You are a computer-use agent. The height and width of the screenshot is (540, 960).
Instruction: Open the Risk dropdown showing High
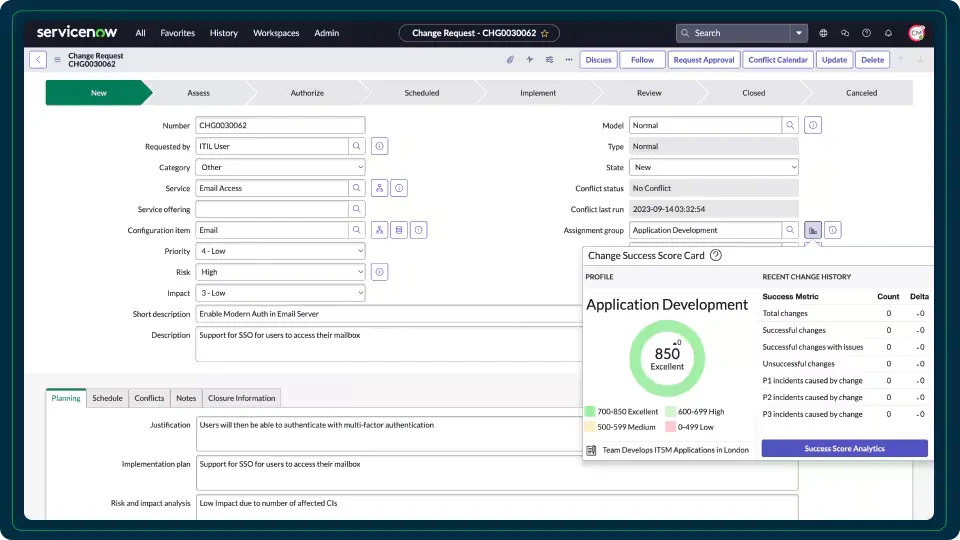tap(280, 272)
